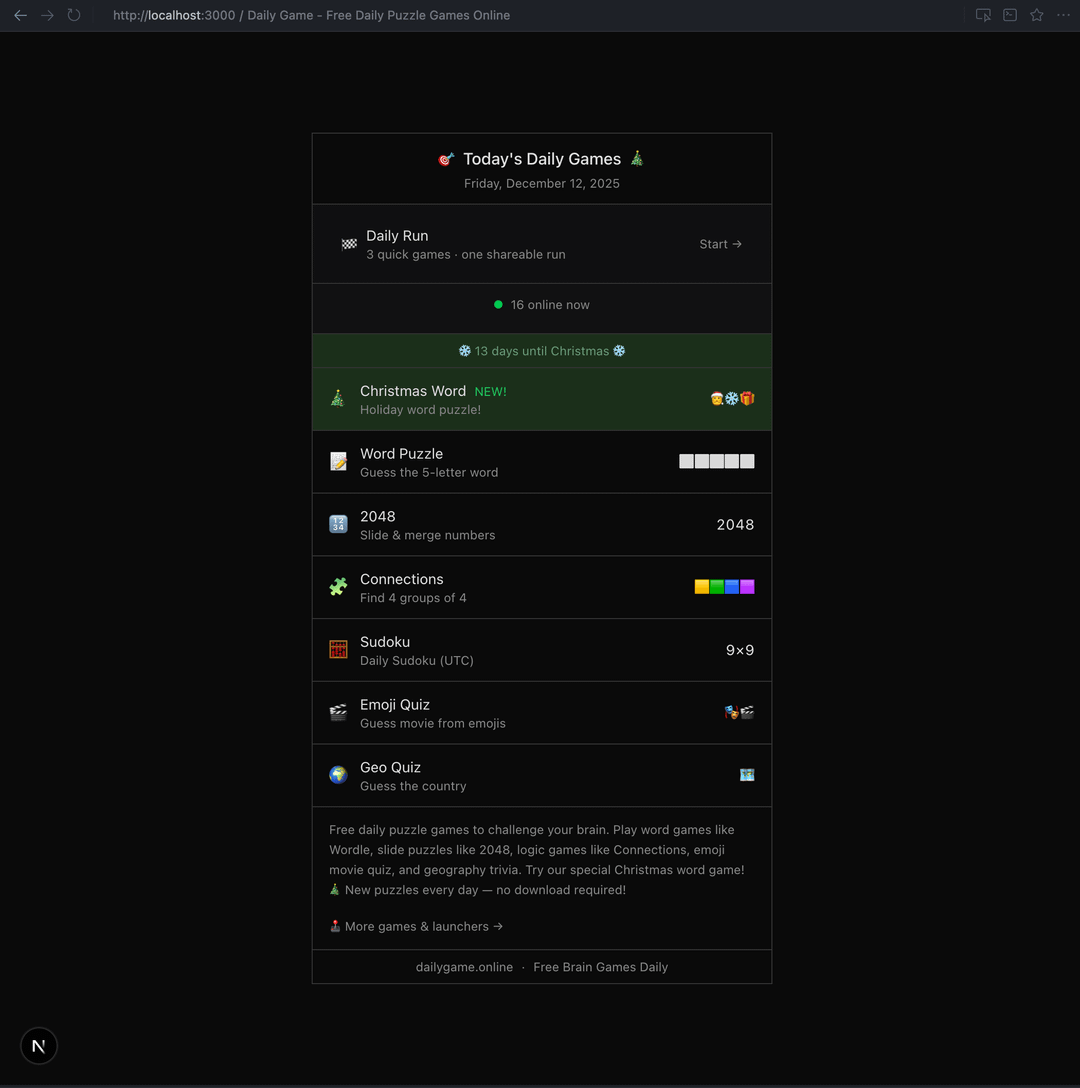This screenshot has width=1080, height=1088.
Task: Click the green online status dot
Action: pos(498,305)
